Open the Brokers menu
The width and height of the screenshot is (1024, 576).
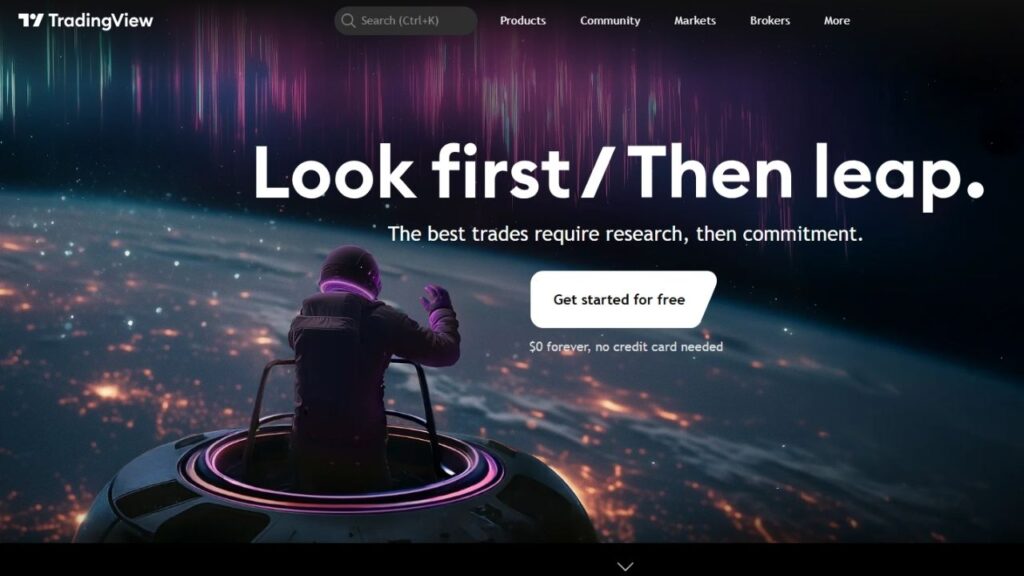point(770,21)
